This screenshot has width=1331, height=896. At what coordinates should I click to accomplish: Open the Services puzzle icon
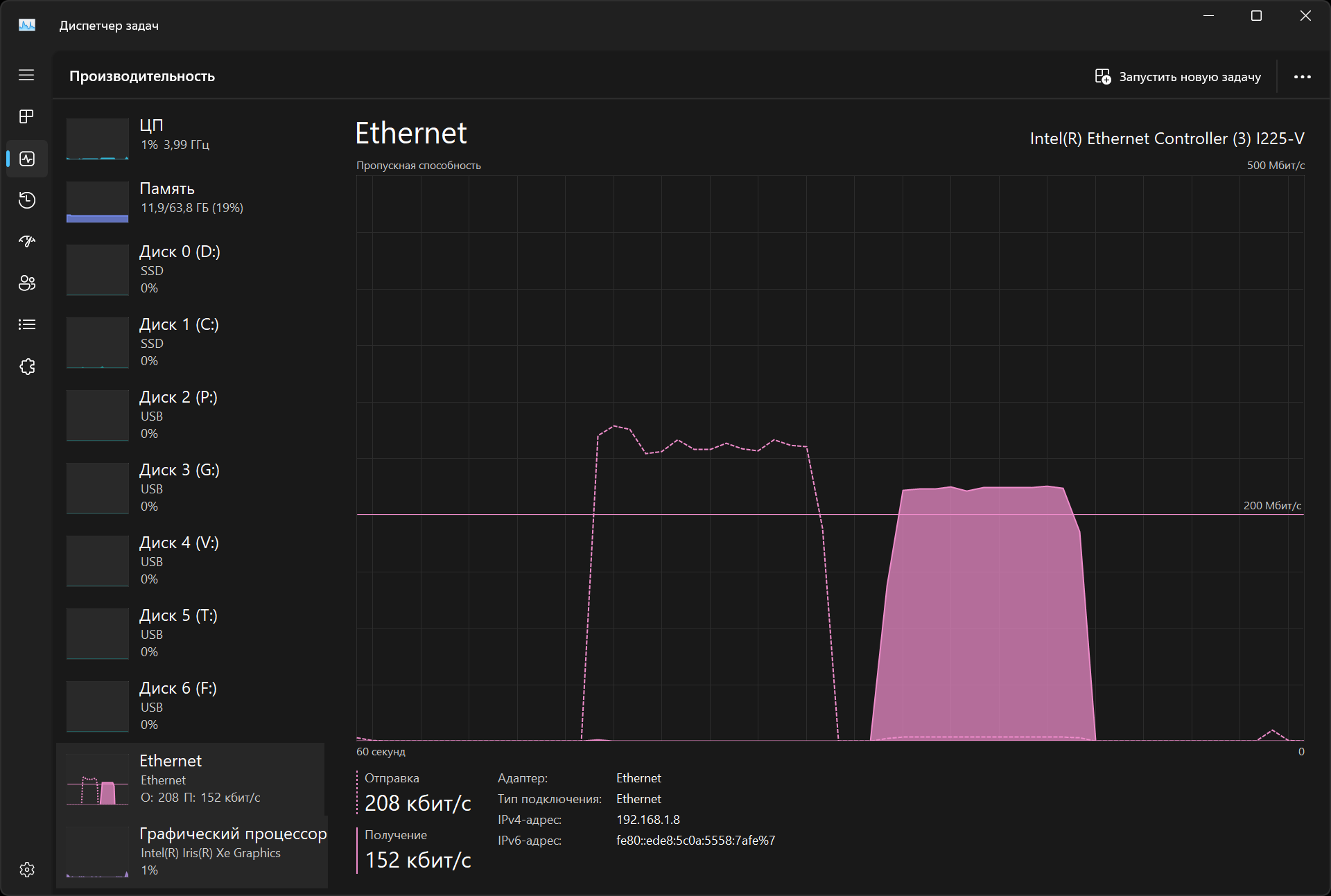26,367
